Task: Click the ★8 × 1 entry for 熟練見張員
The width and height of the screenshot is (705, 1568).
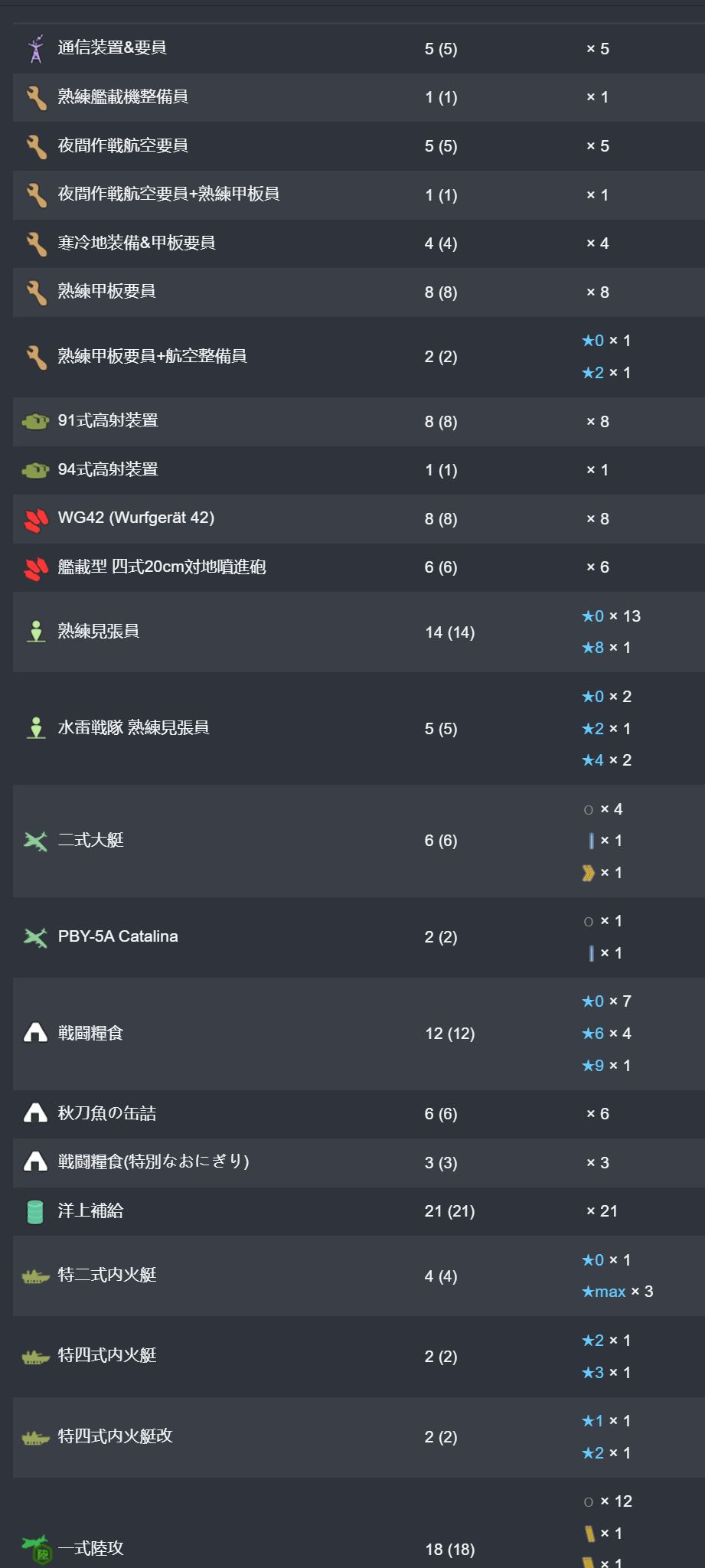Action: [x=606, y=648]
